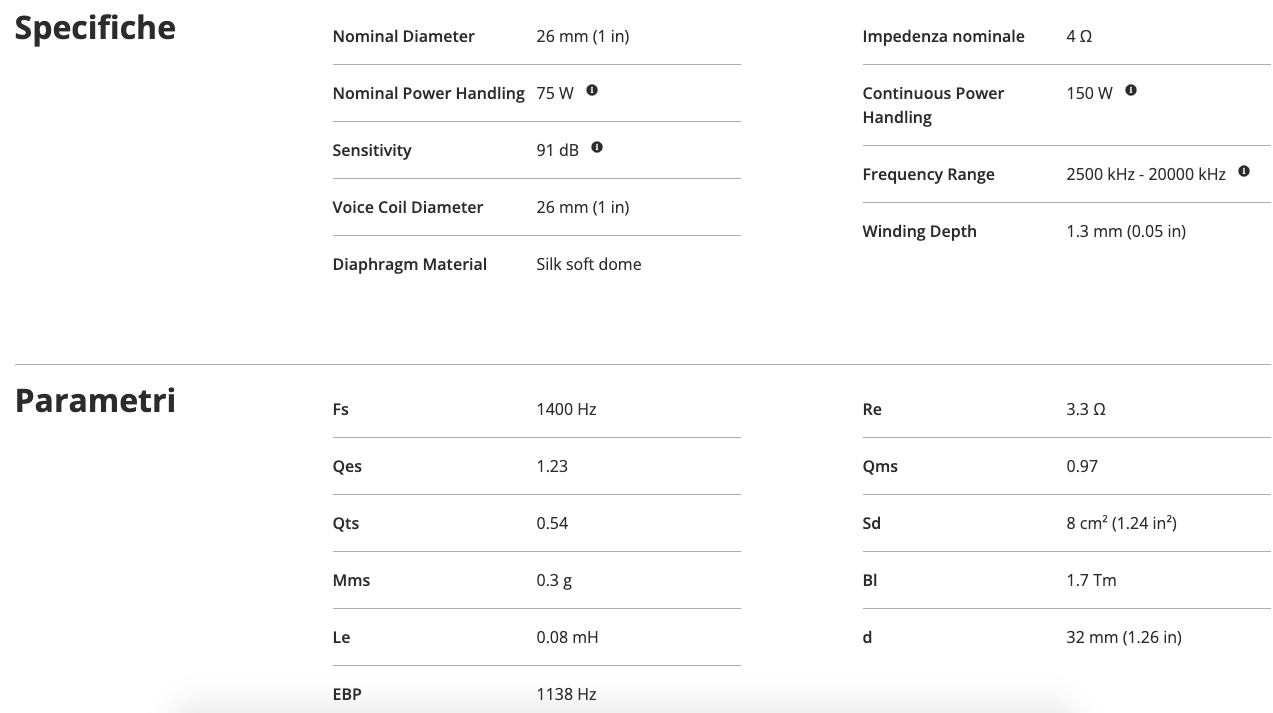The width and height of the screenshot is (1273, 713).
Task: Click the Specifiche section heading
Action: pyautogui.click(x=95, y=28)
